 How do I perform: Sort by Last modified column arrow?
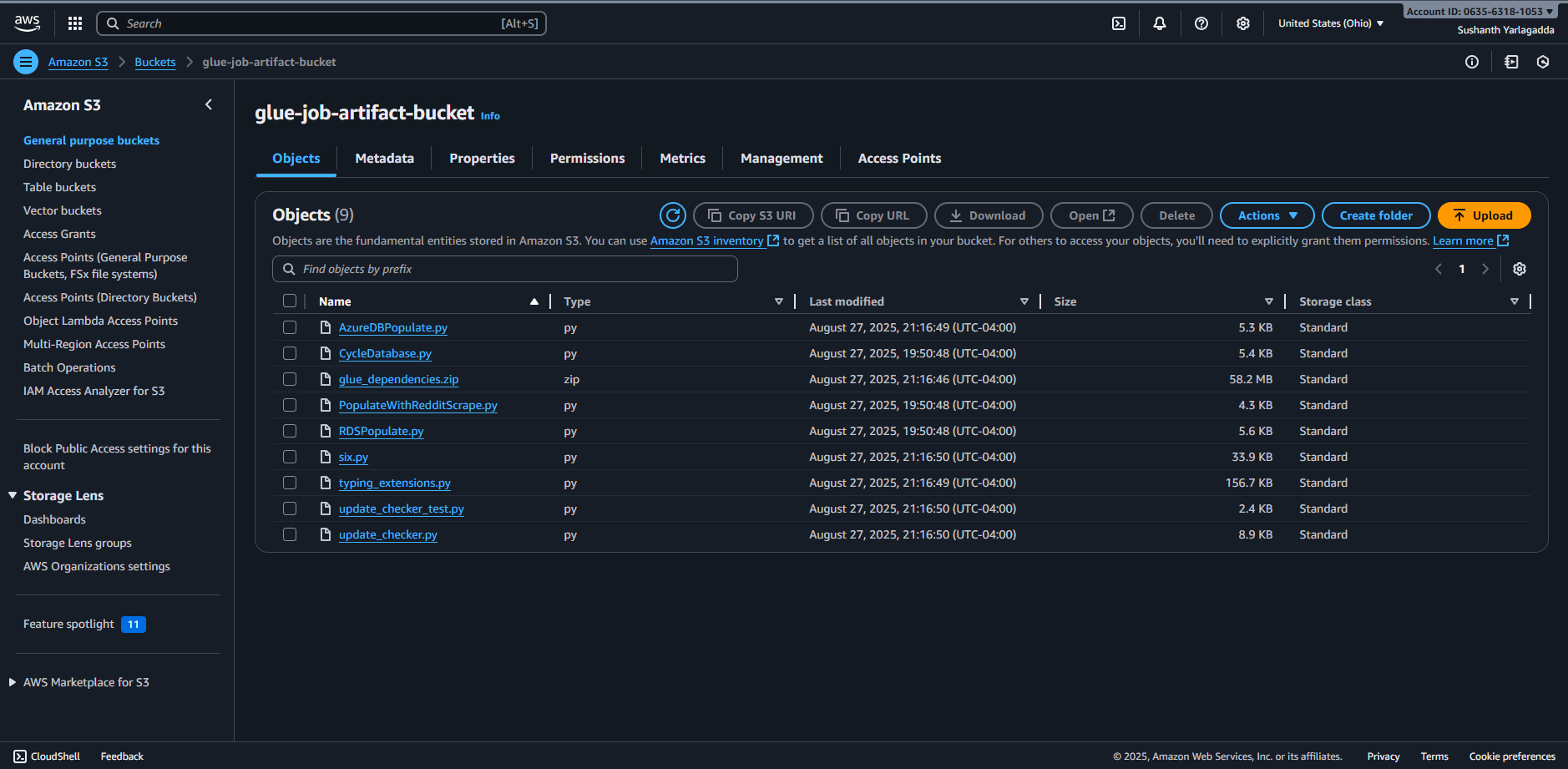[1024, 301]
